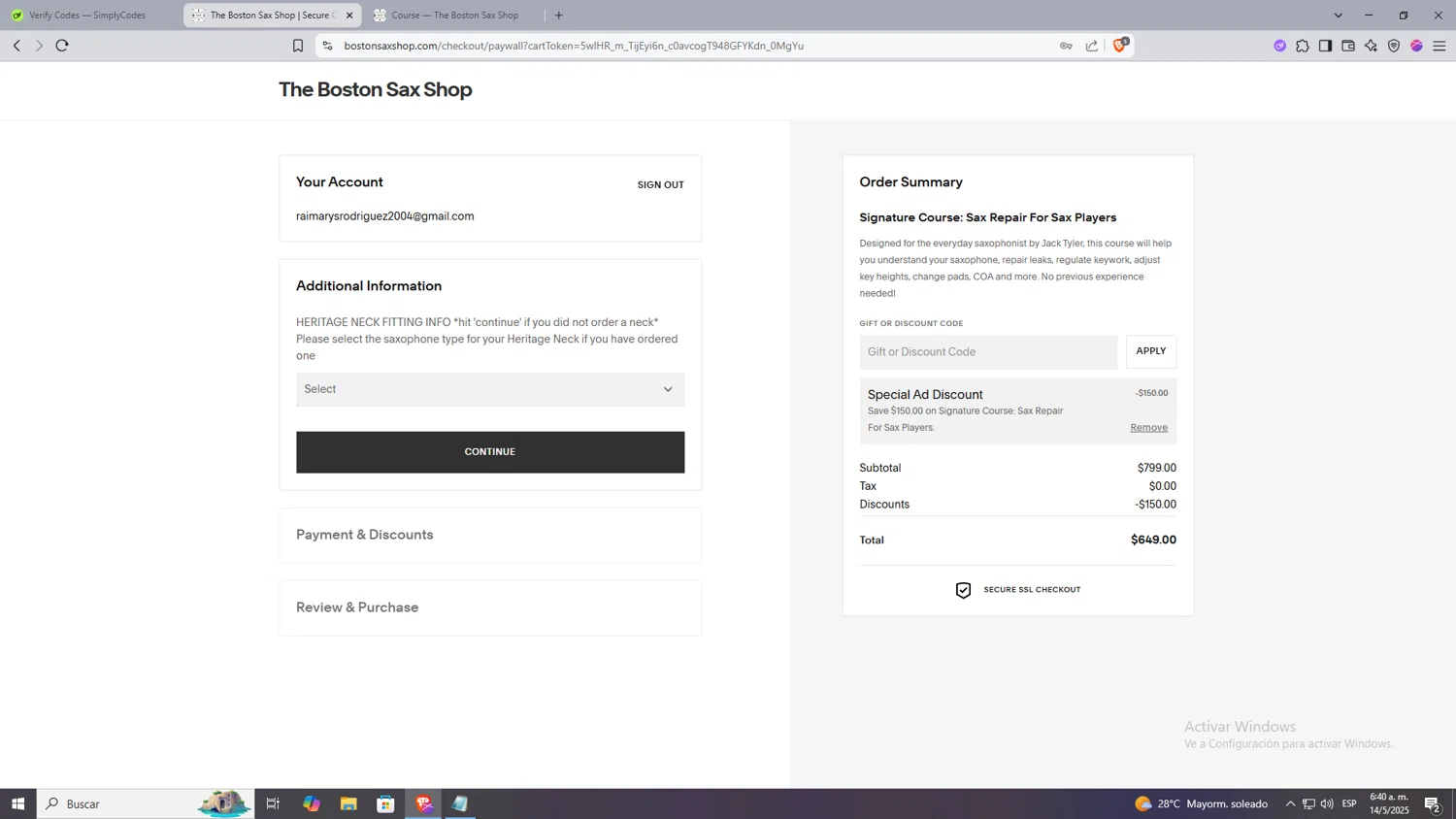The image size is (1456, 819).
Task: Open the weather widget showing 28°C
Action: (1201, 803)
